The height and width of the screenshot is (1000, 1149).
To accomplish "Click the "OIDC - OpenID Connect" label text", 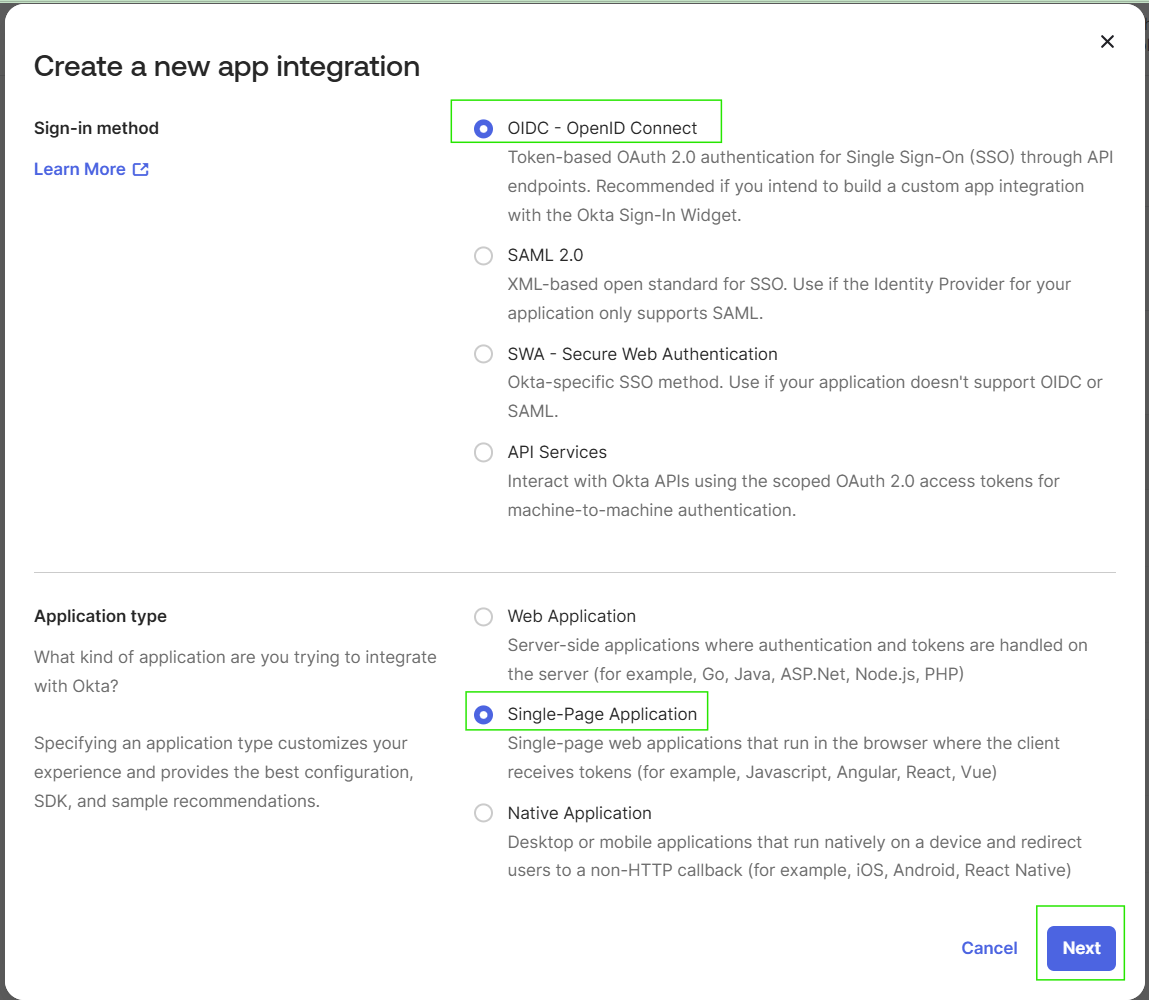I will (602, 129).
